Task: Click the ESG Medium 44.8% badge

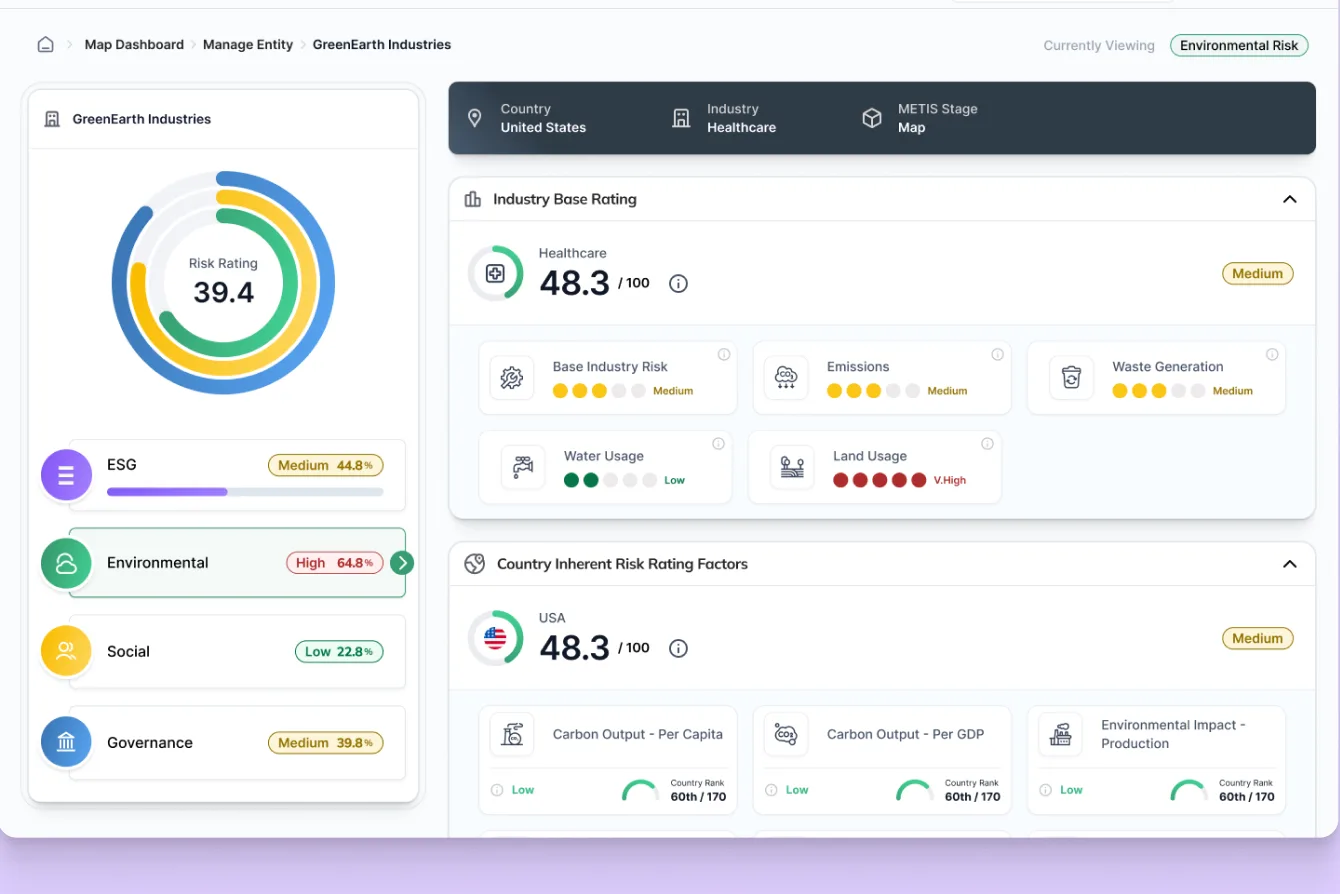Action: (x=325, y=465)
